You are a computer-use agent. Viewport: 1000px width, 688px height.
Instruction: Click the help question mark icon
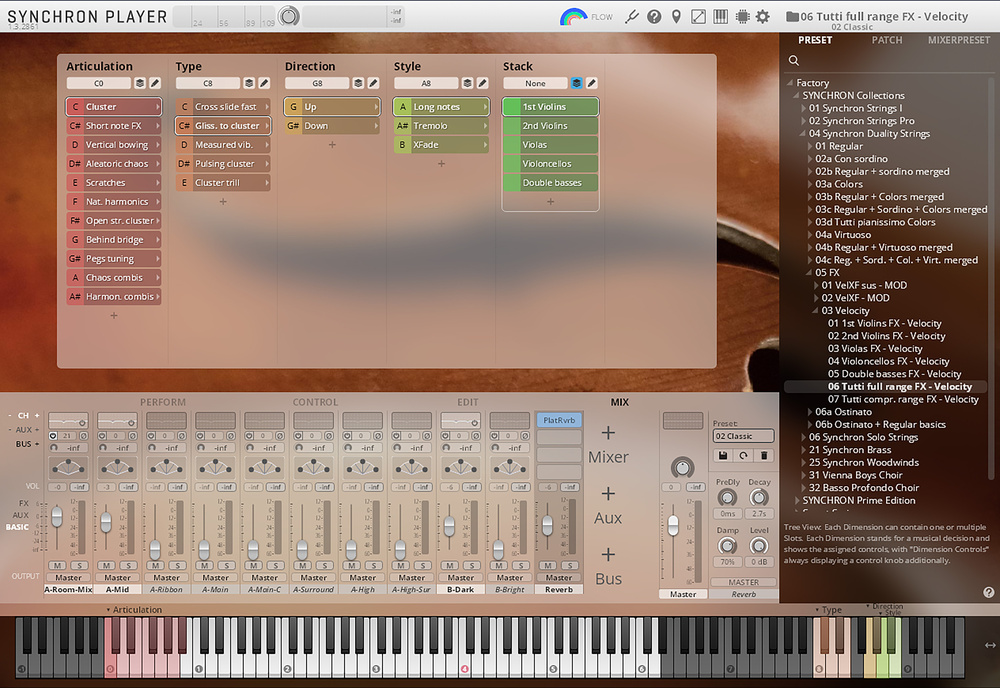tap(654, 17)
